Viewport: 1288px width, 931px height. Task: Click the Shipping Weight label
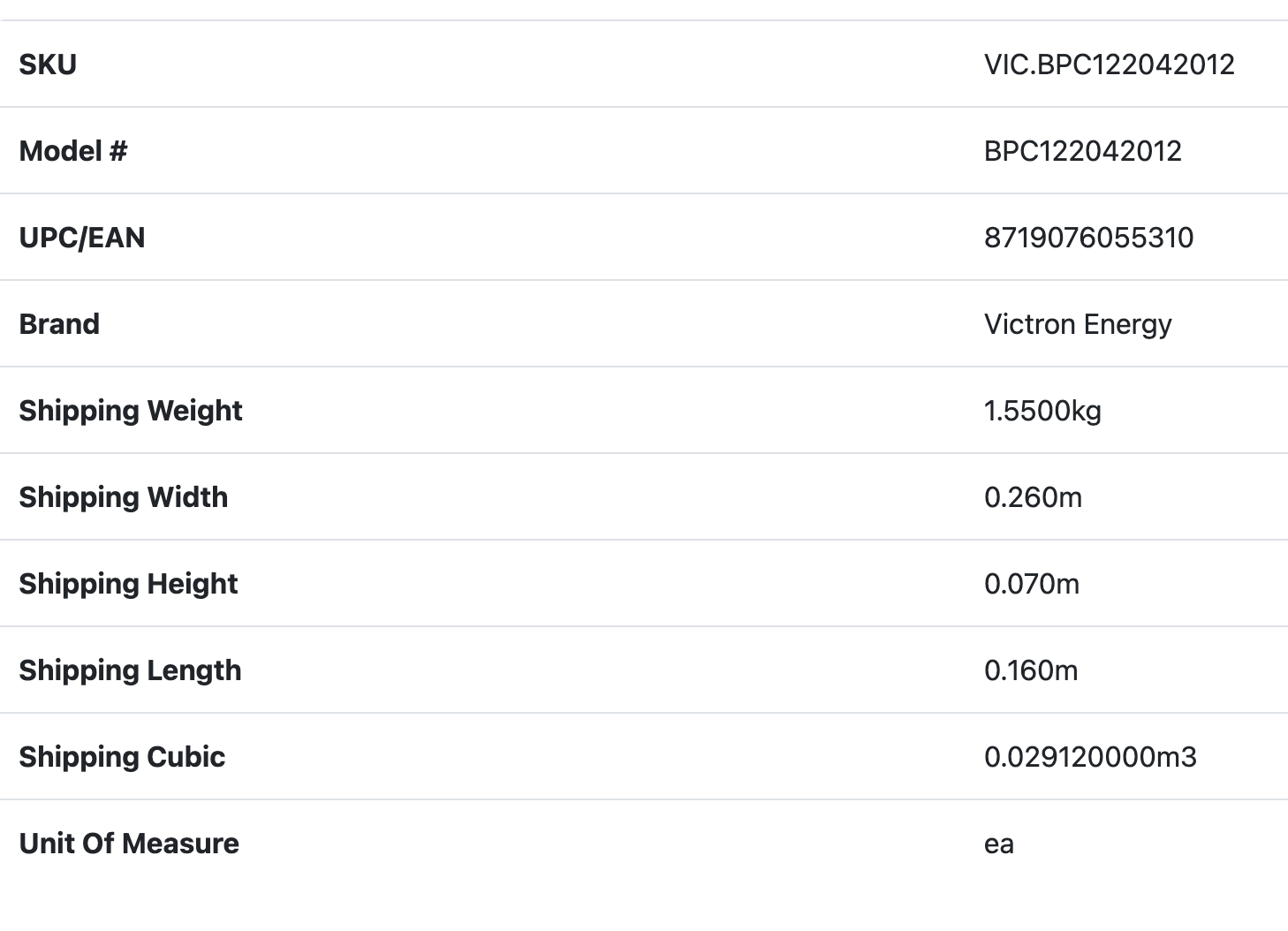click(131, 411)
